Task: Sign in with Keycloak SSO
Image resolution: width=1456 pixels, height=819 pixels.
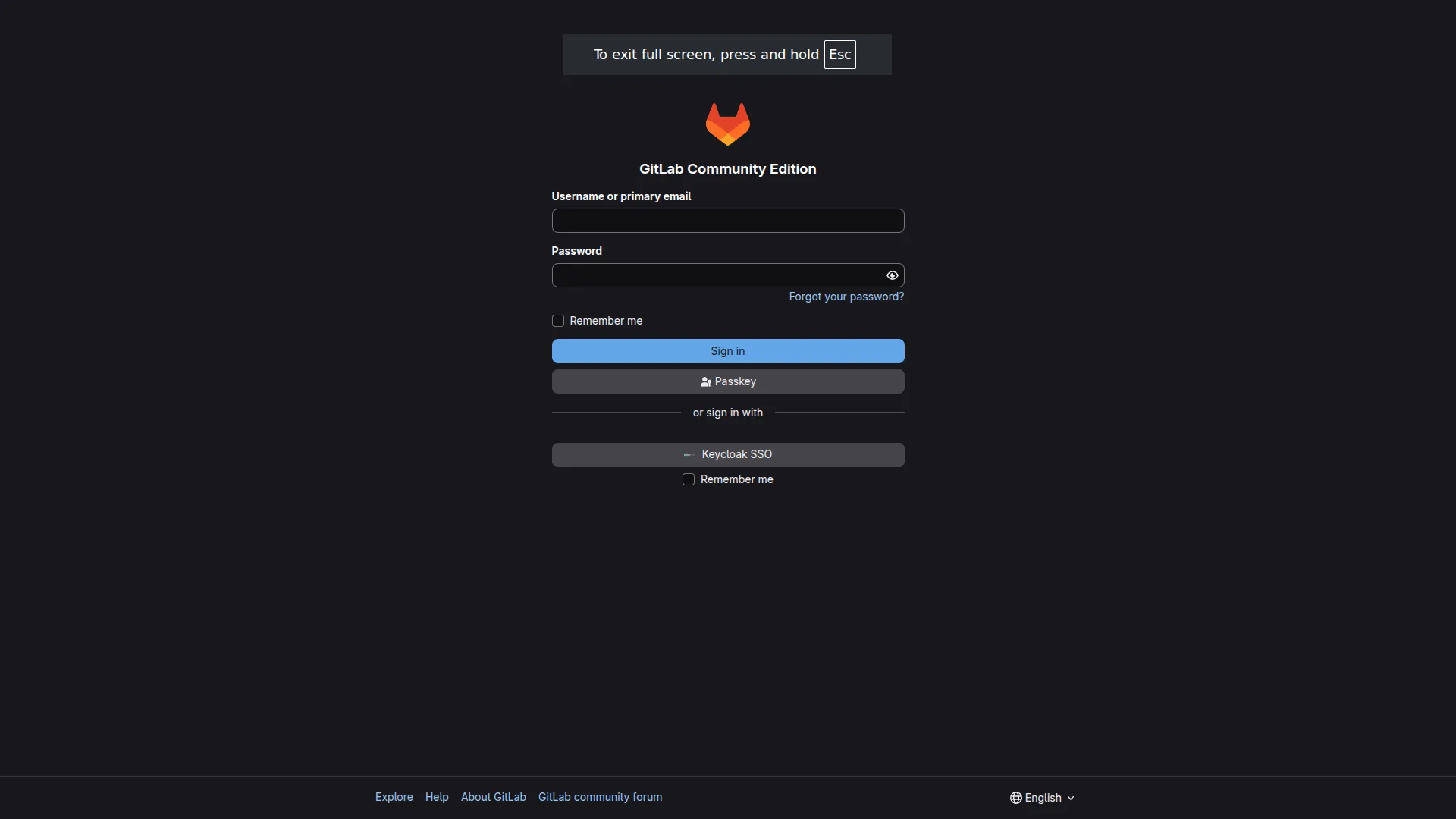Action: click(727, 454)
